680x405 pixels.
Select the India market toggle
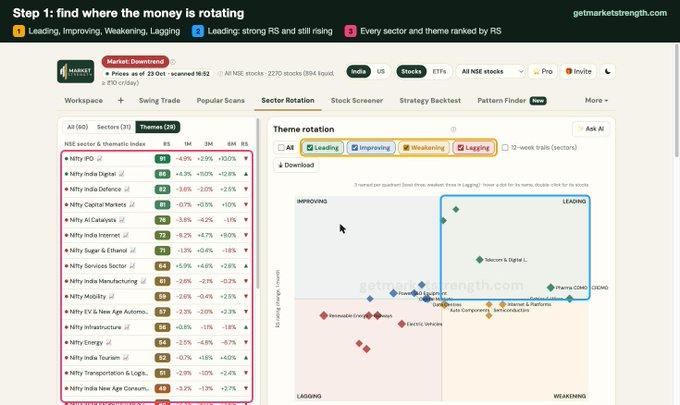(358, 71)
